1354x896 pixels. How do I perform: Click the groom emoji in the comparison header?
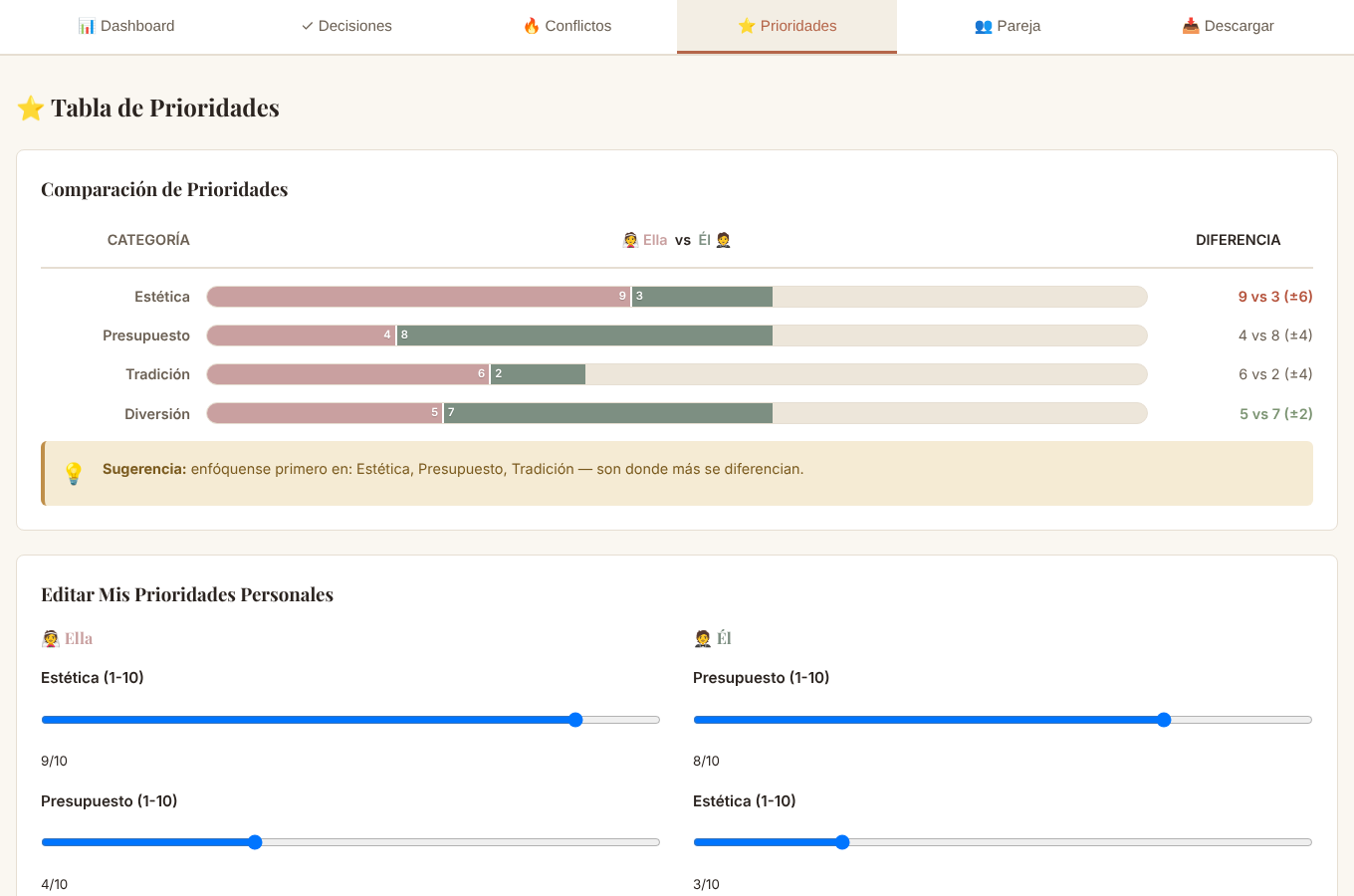[x=724, y=240]
